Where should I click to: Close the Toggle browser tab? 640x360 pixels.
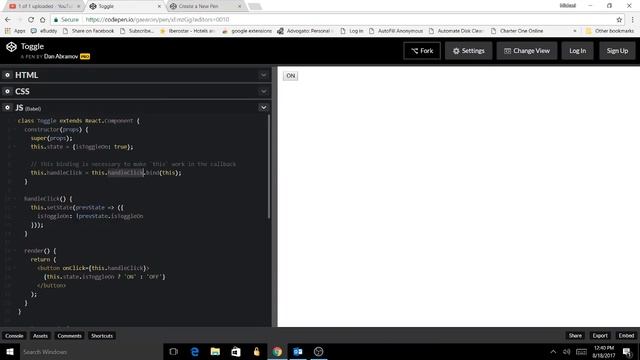click(159, 6)
